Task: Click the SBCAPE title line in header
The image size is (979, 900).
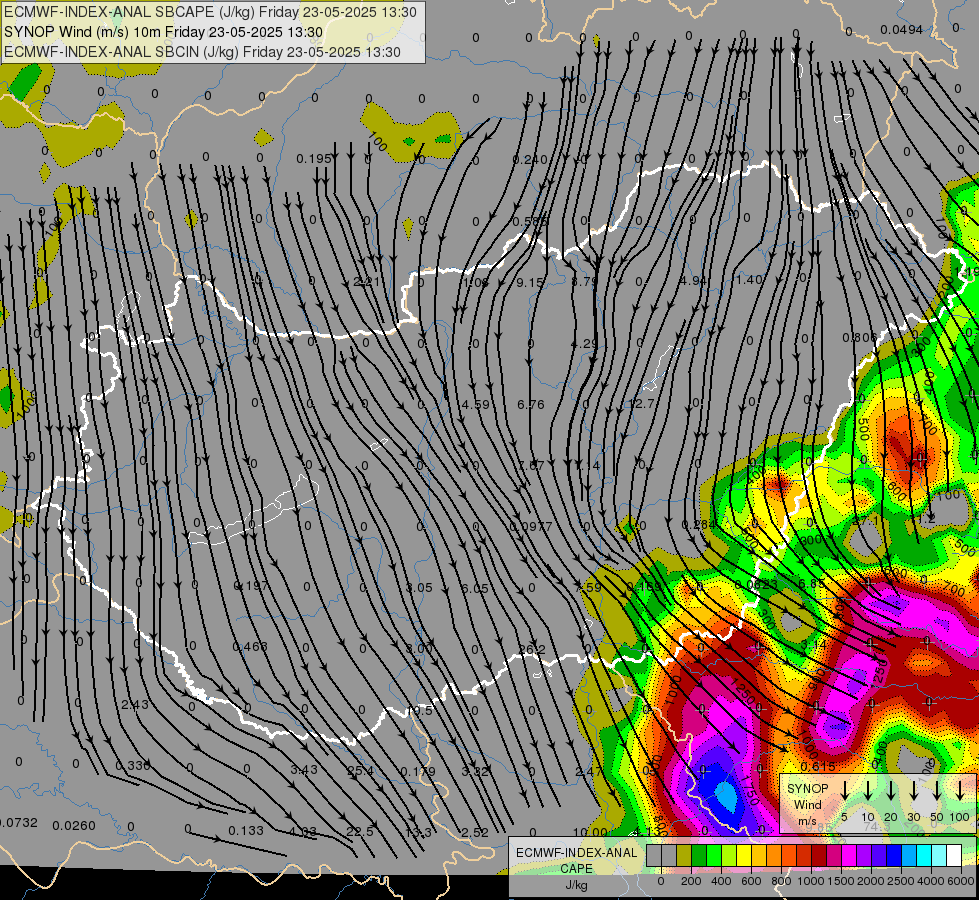Action: [x=210, y=12]
